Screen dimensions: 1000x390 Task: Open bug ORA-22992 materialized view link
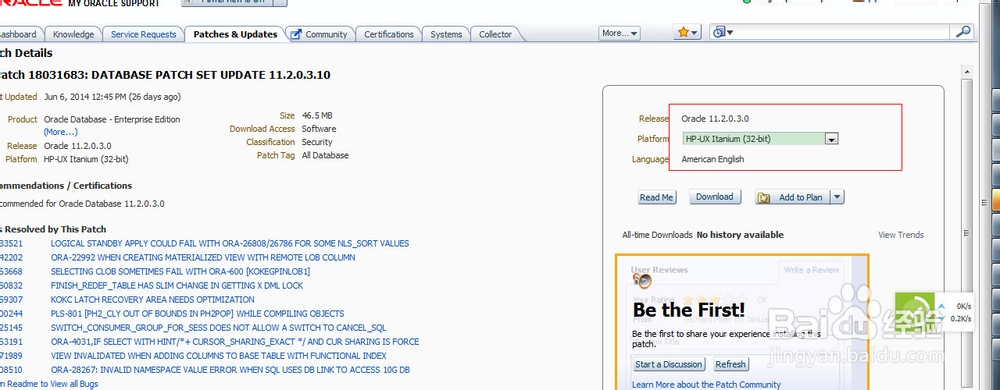(203, 257)
